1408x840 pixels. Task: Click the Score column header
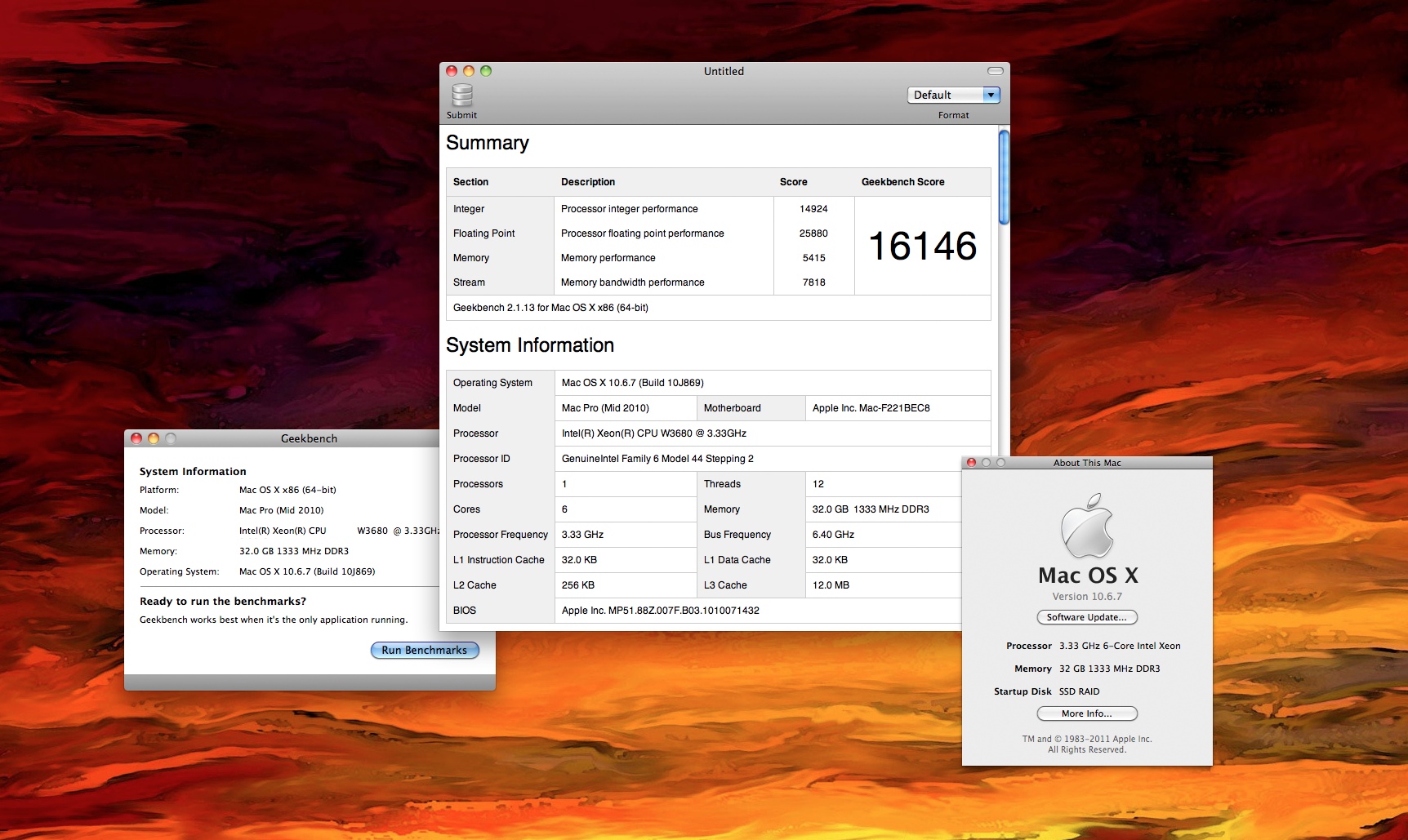tap(794, 182)
